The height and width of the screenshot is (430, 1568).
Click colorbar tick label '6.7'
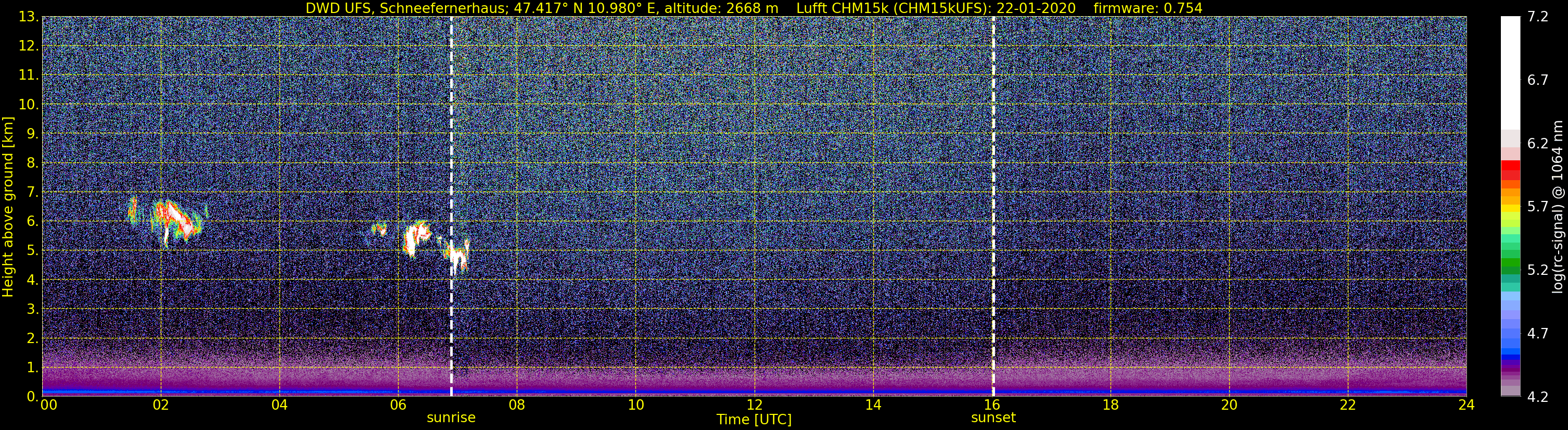[x=1538, y=80]
